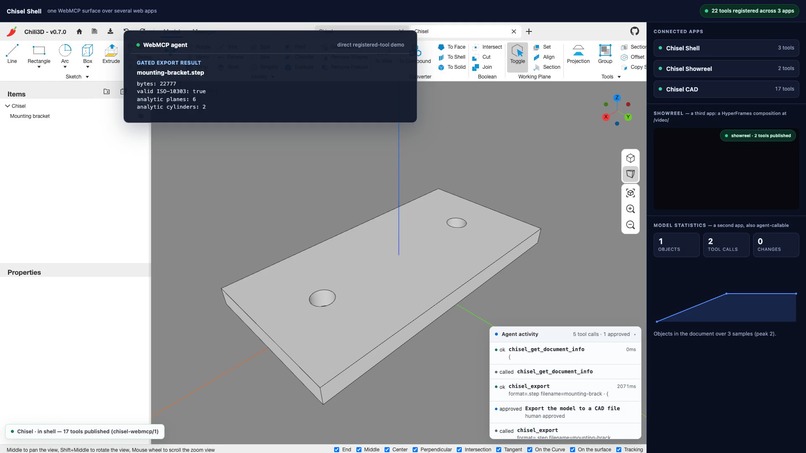Image resolution: width=806 pixels, height=453 pixels.
Task: Open Chisel Shell connected app
Action: [726, 48]
